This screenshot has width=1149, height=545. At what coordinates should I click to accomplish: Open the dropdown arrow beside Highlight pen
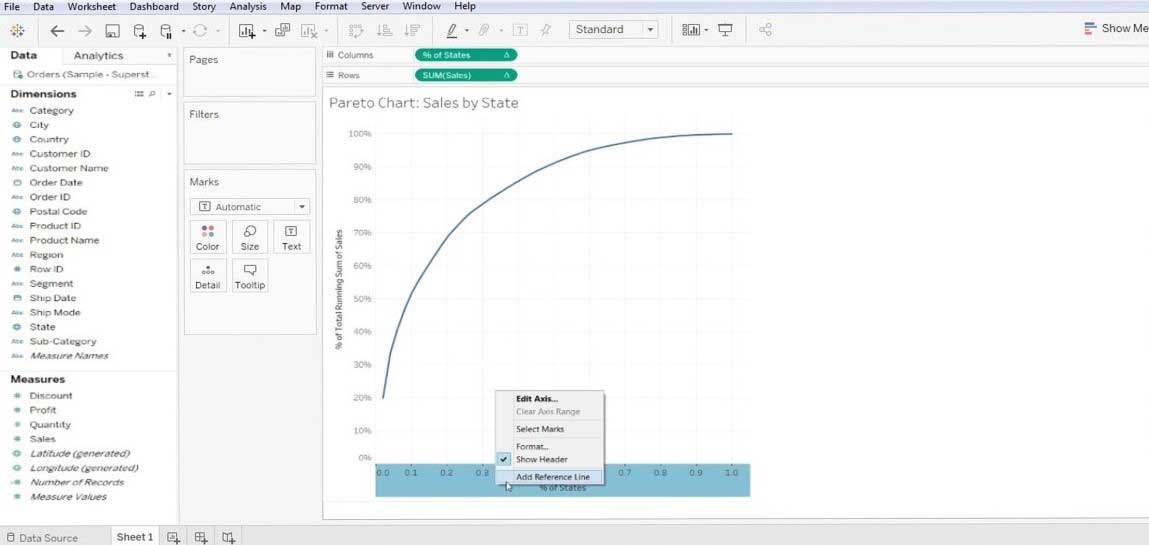coord(467,31)
